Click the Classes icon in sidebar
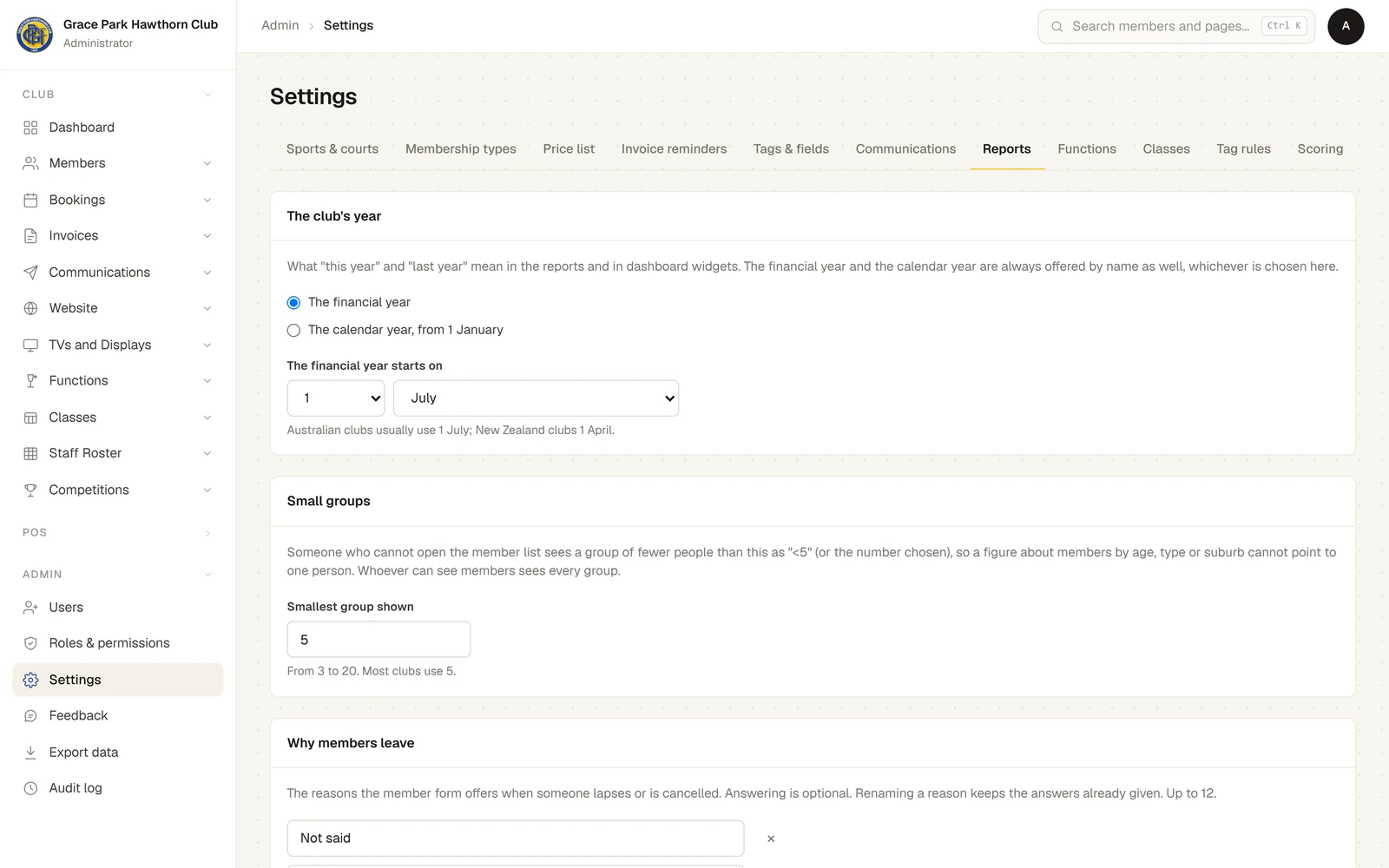The width and height of the screenshot is (1389, 868). 30,418
